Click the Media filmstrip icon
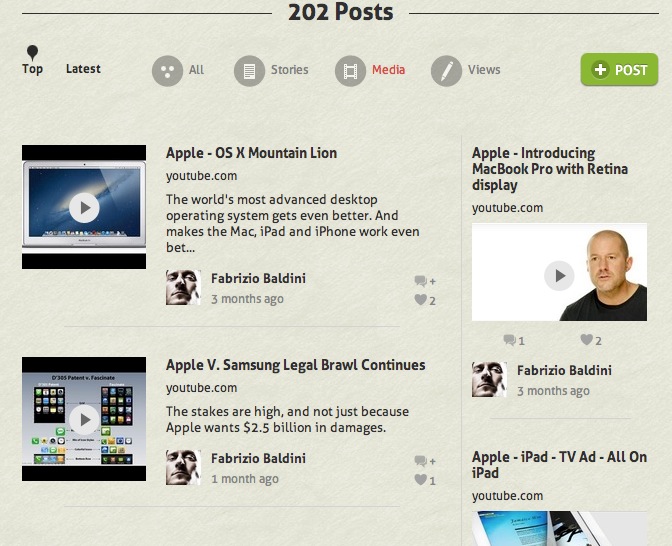672x546 pixels. [350, 71]
